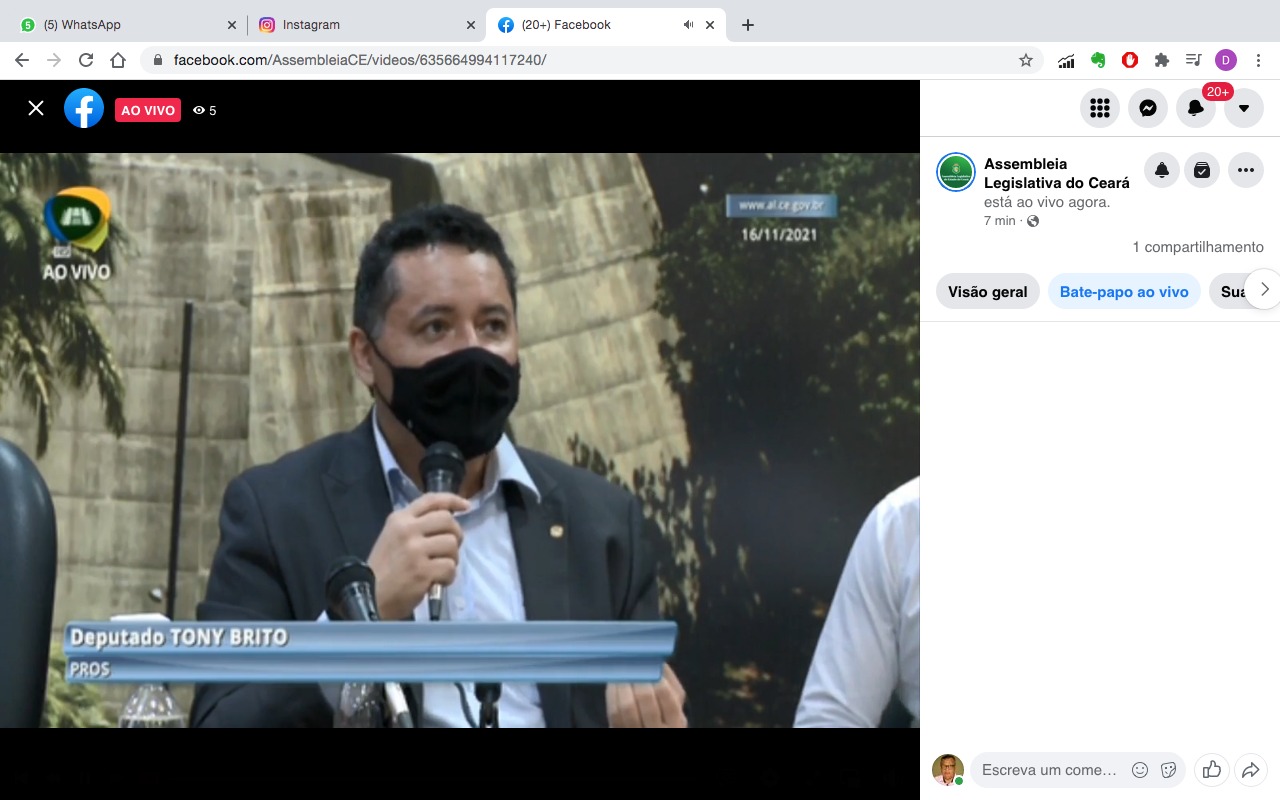
Task: Select the Bate-papo ao vivo tab
Action: pos(1124,292)
